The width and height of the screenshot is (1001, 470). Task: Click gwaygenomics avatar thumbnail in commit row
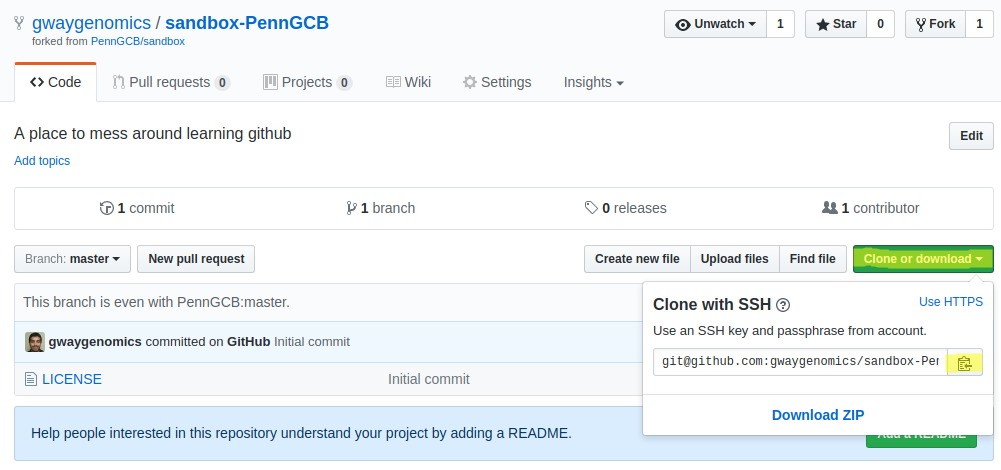[x=34, y=341]
